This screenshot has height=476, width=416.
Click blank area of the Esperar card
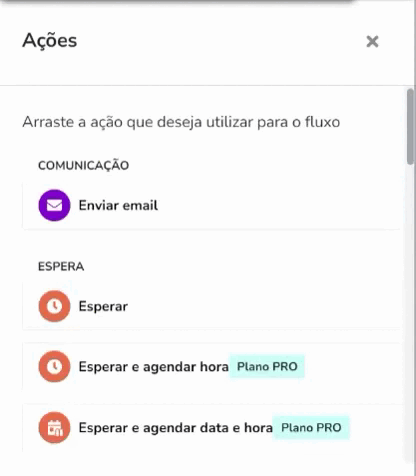[263, 306]
